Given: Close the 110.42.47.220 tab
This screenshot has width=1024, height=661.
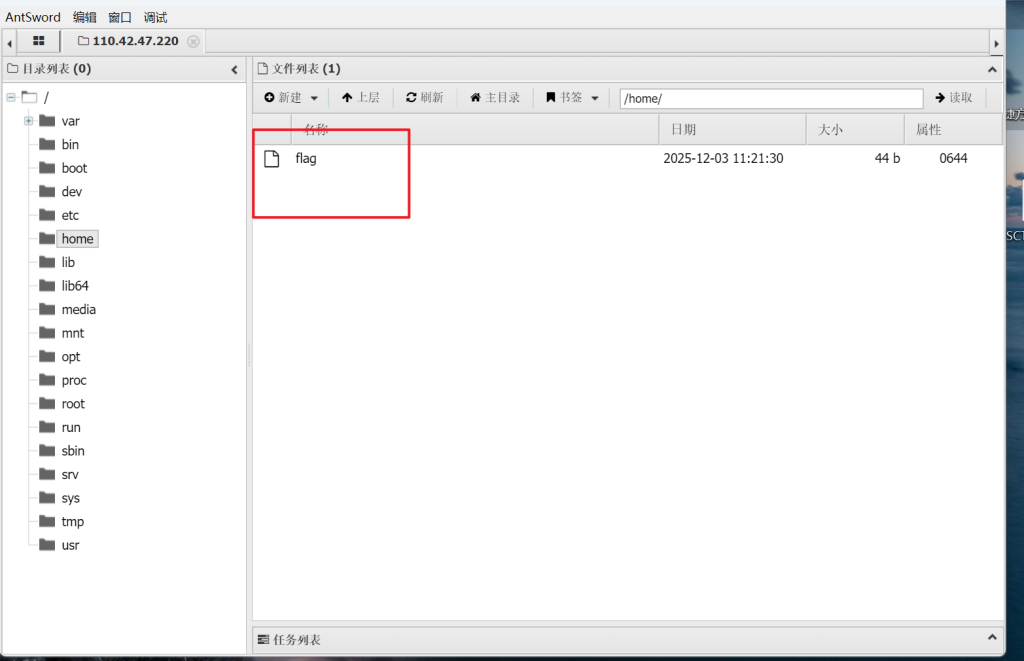Looking at the screenshot, I should tap(193, 41).
